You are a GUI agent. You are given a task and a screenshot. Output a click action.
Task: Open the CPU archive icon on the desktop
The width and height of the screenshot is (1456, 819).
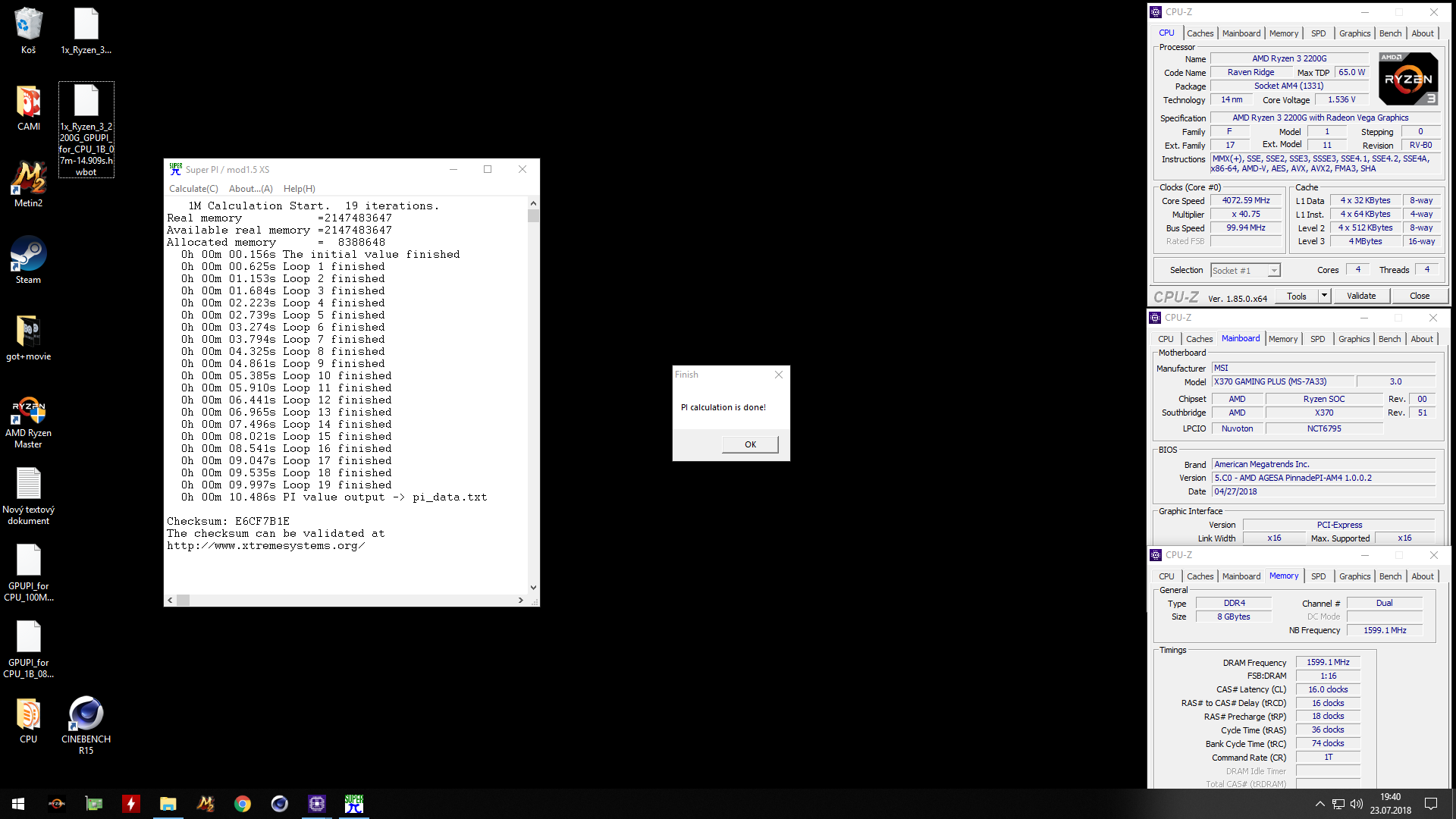28,720
